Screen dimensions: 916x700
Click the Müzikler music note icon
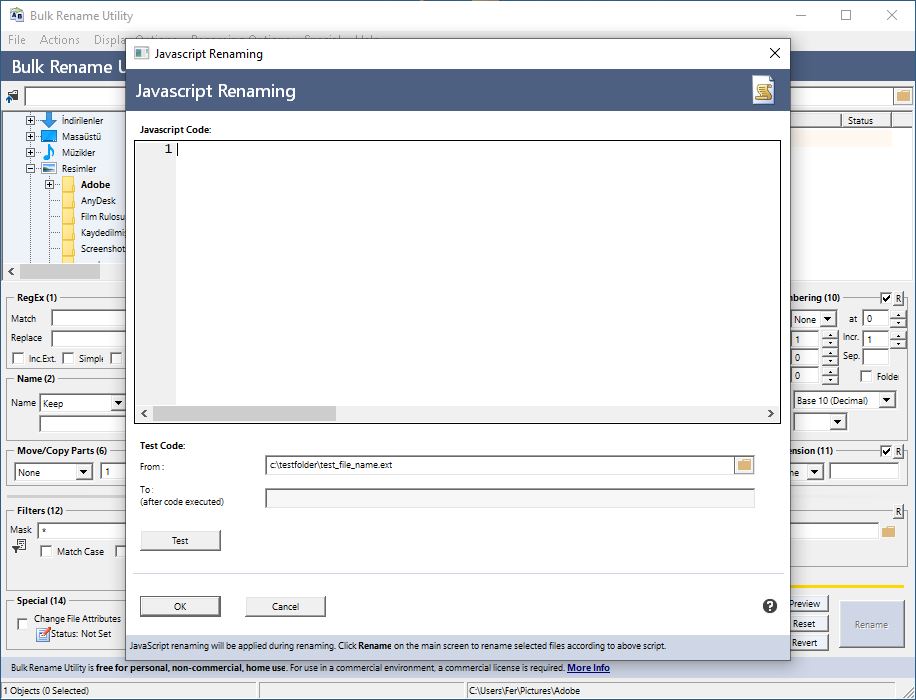point(49,152)
